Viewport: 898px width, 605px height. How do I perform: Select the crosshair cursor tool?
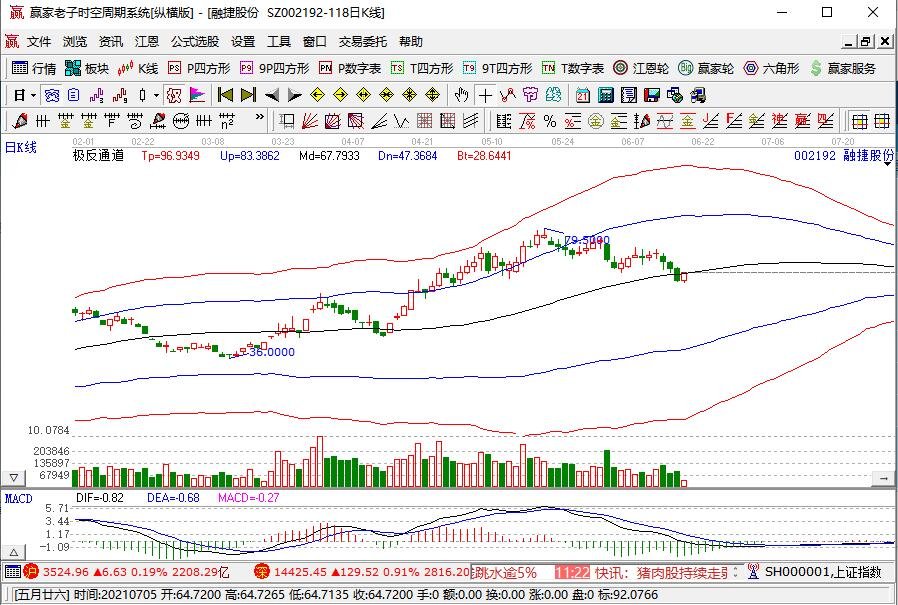(x=485, y=95)
